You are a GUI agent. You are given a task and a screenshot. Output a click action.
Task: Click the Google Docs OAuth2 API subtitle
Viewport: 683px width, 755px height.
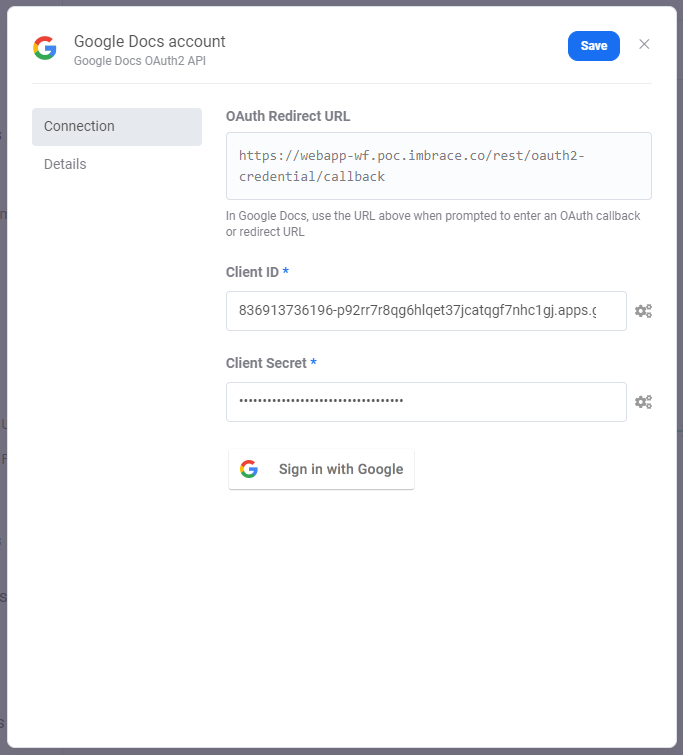pyautogui.click(x=140, y=61)
